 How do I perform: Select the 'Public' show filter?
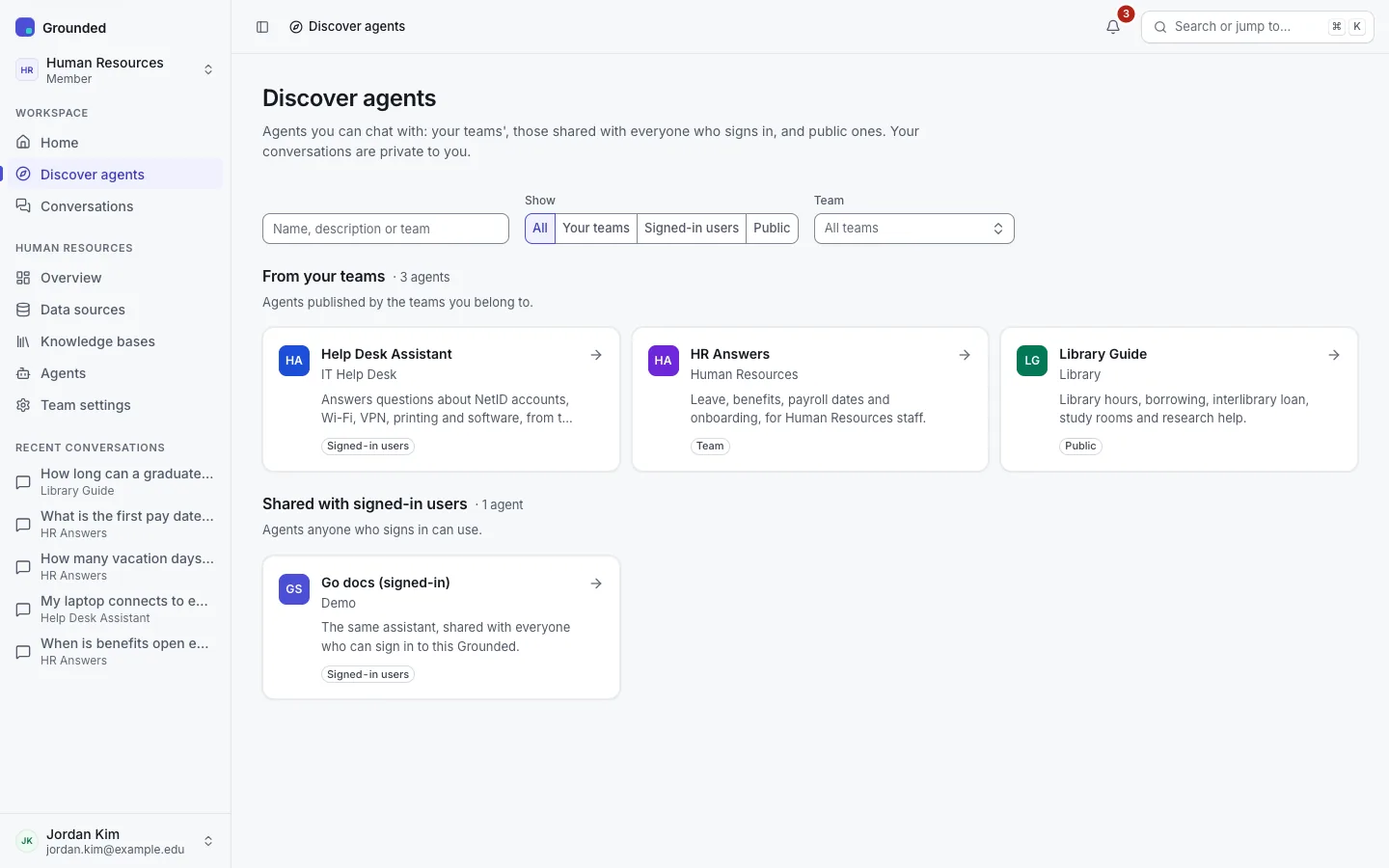772,229
